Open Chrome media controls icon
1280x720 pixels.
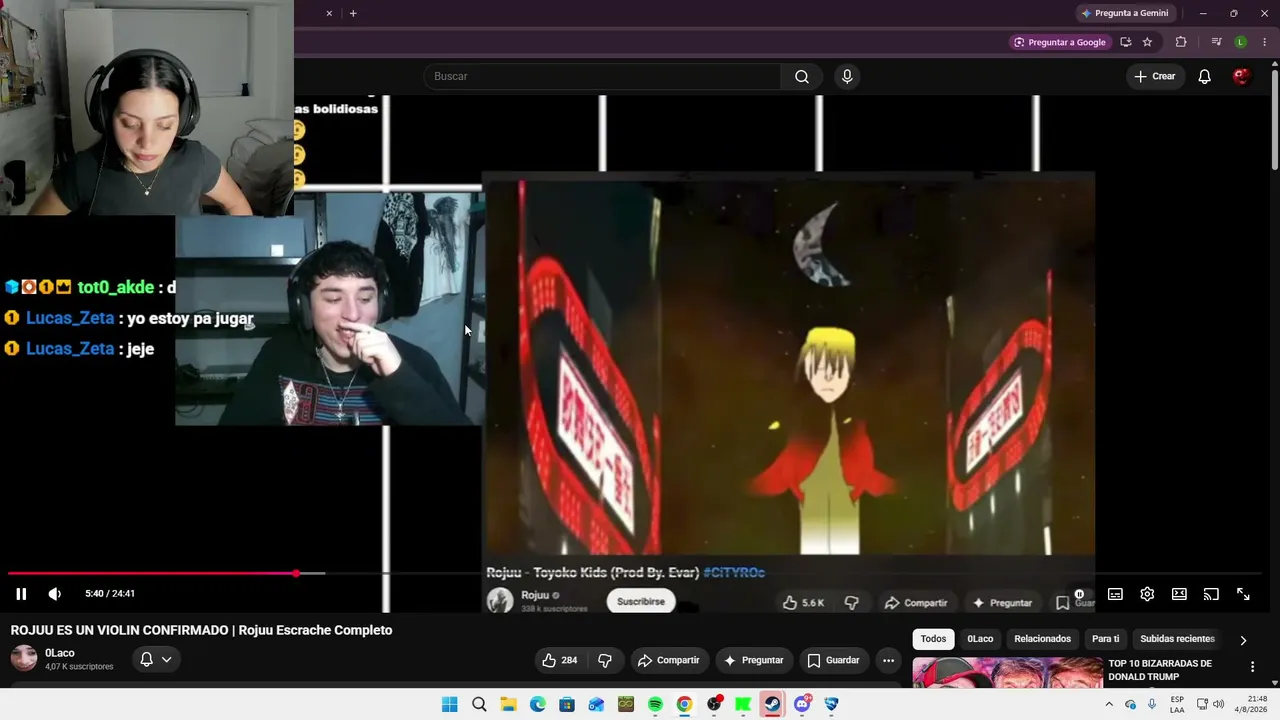[x=1216, y=42]
